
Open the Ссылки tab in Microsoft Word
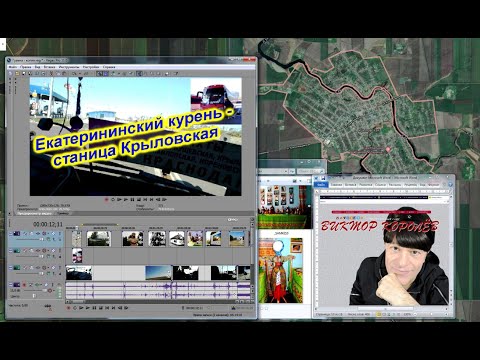pos(381,185)
